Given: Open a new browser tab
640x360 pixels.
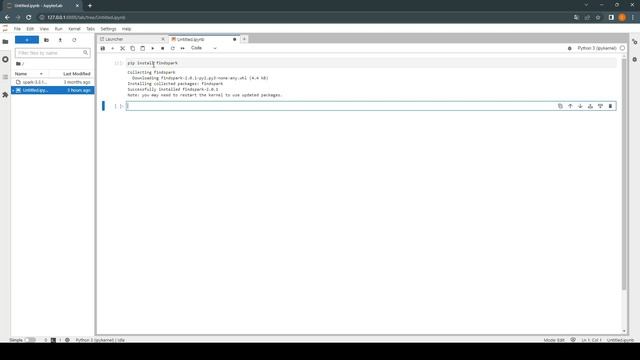Looking at the screenshot, I should (x=90, y=6).
